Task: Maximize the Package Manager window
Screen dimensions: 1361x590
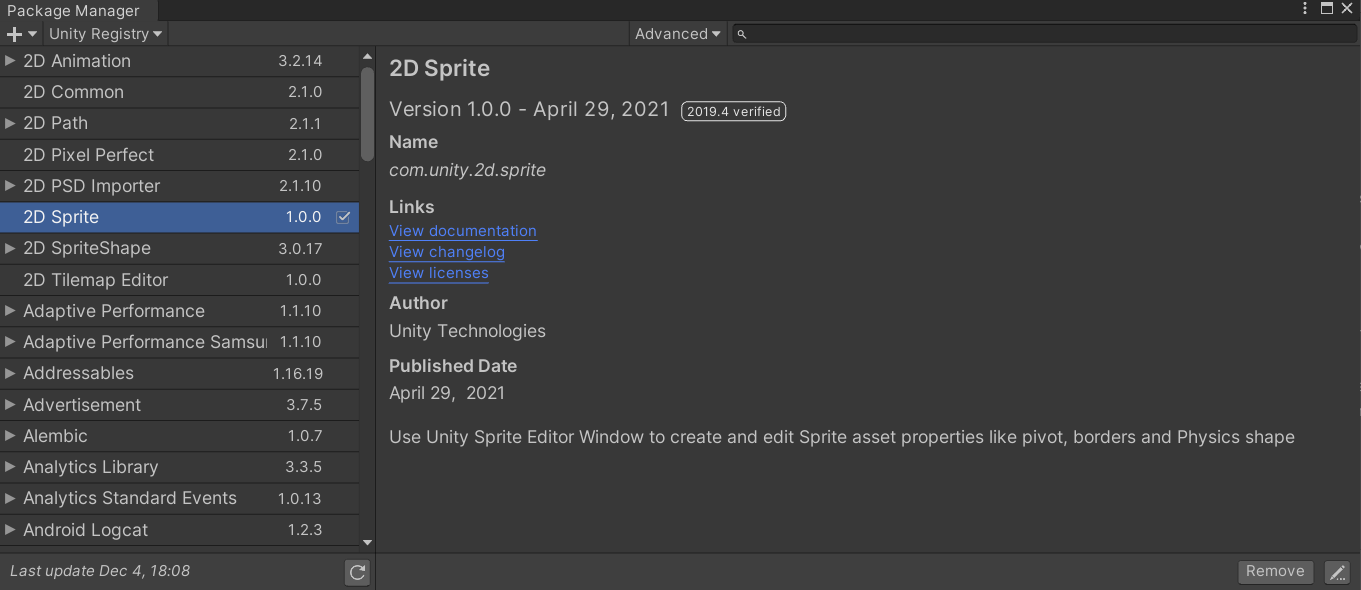Action: point(1327,8)
